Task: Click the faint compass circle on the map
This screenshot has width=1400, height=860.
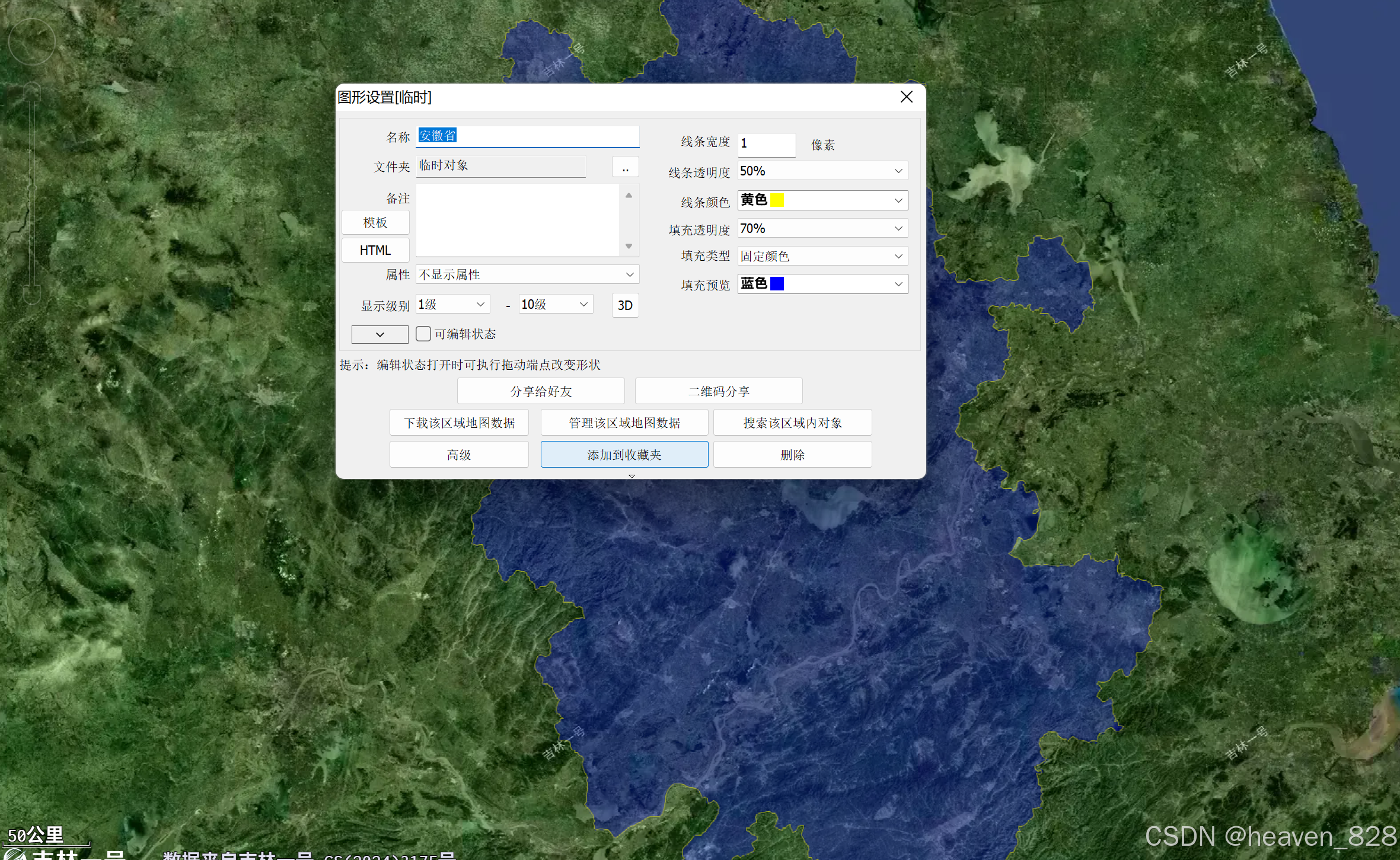Action: (32, 41)
